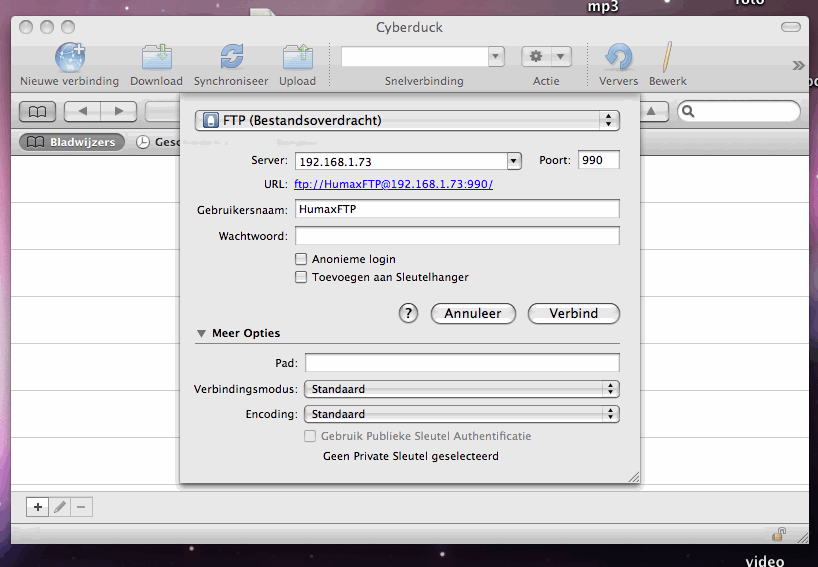Go back with the left arrow

click(x=82, y=111)
